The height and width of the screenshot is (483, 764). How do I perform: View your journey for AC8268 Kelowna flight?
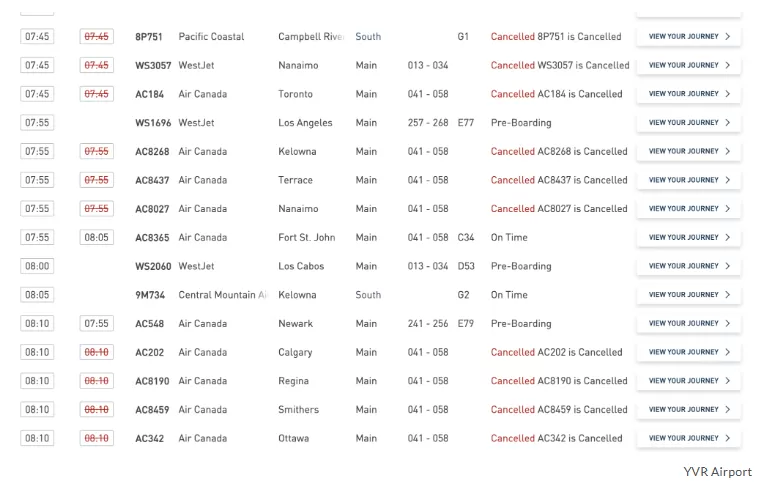point(689,151)
